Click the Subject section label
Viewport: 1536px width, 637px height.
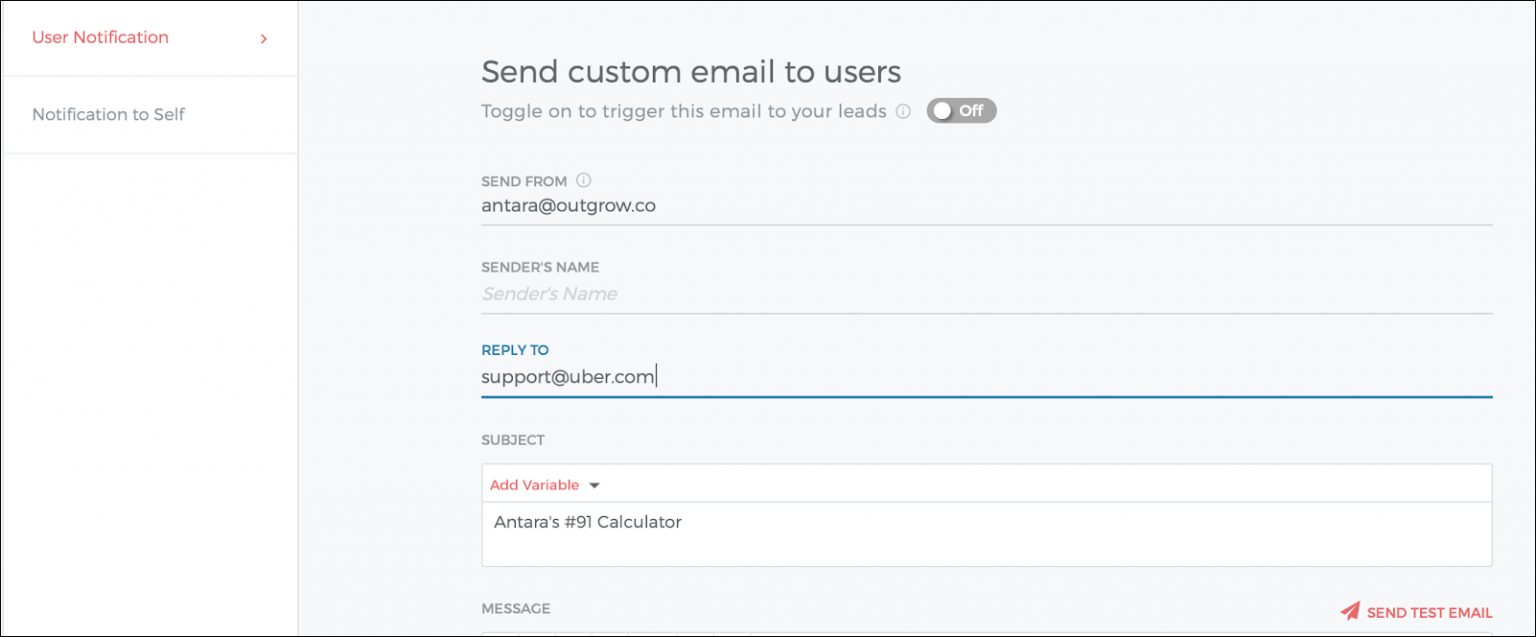(x=513, y=440)
